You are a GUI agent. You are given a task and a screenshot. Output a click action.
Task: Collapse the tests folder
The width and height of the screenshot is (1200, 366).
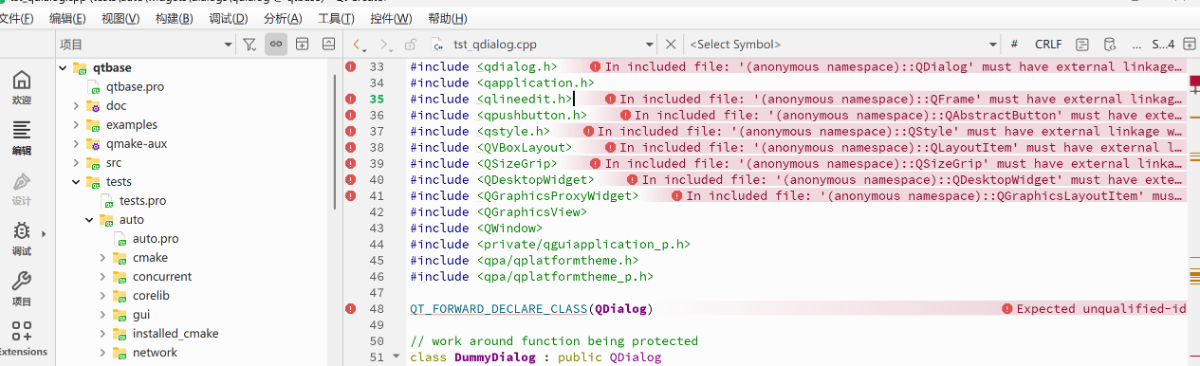pyautogui.click(x=76, y=182)
